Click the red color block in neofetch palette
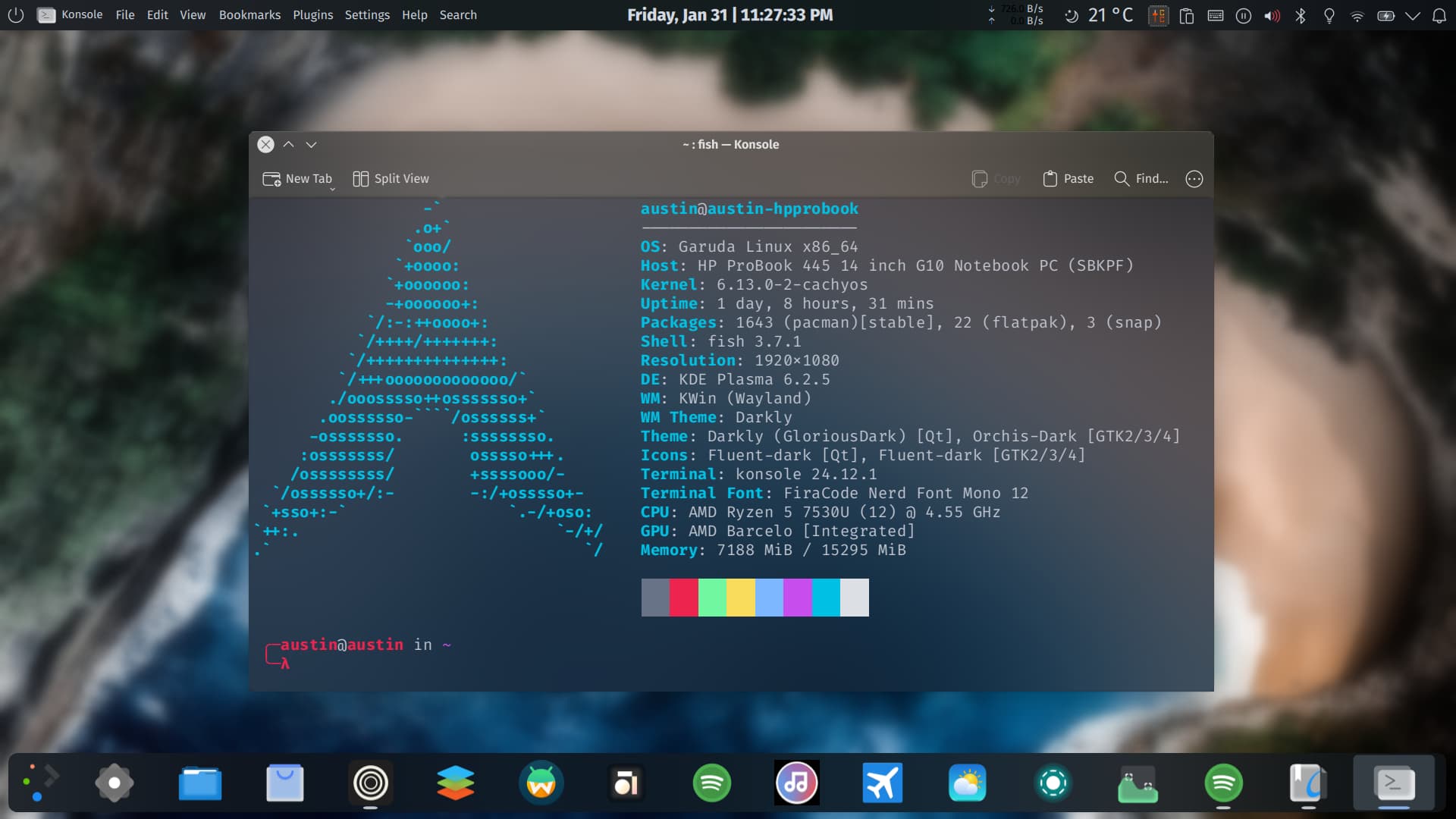This screenshot has height=819, width=1456. 684,598
